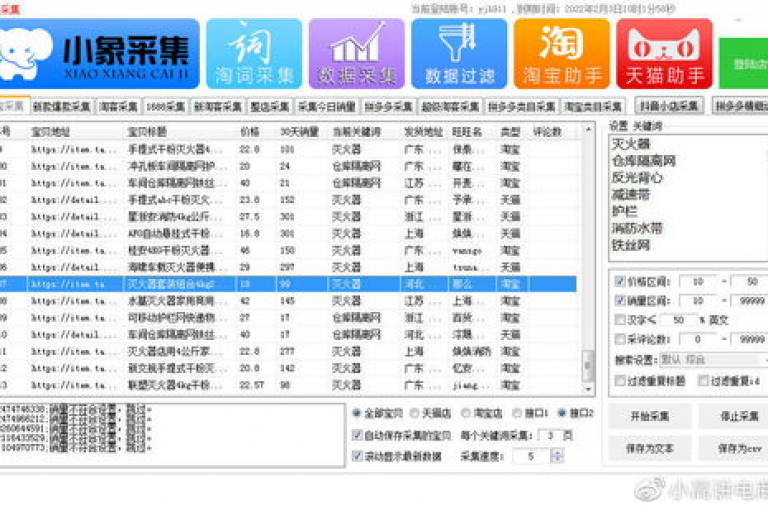Select the highlighted row with sales 99
The width and height of the screenshot is (768, 510).
(288, 284)
